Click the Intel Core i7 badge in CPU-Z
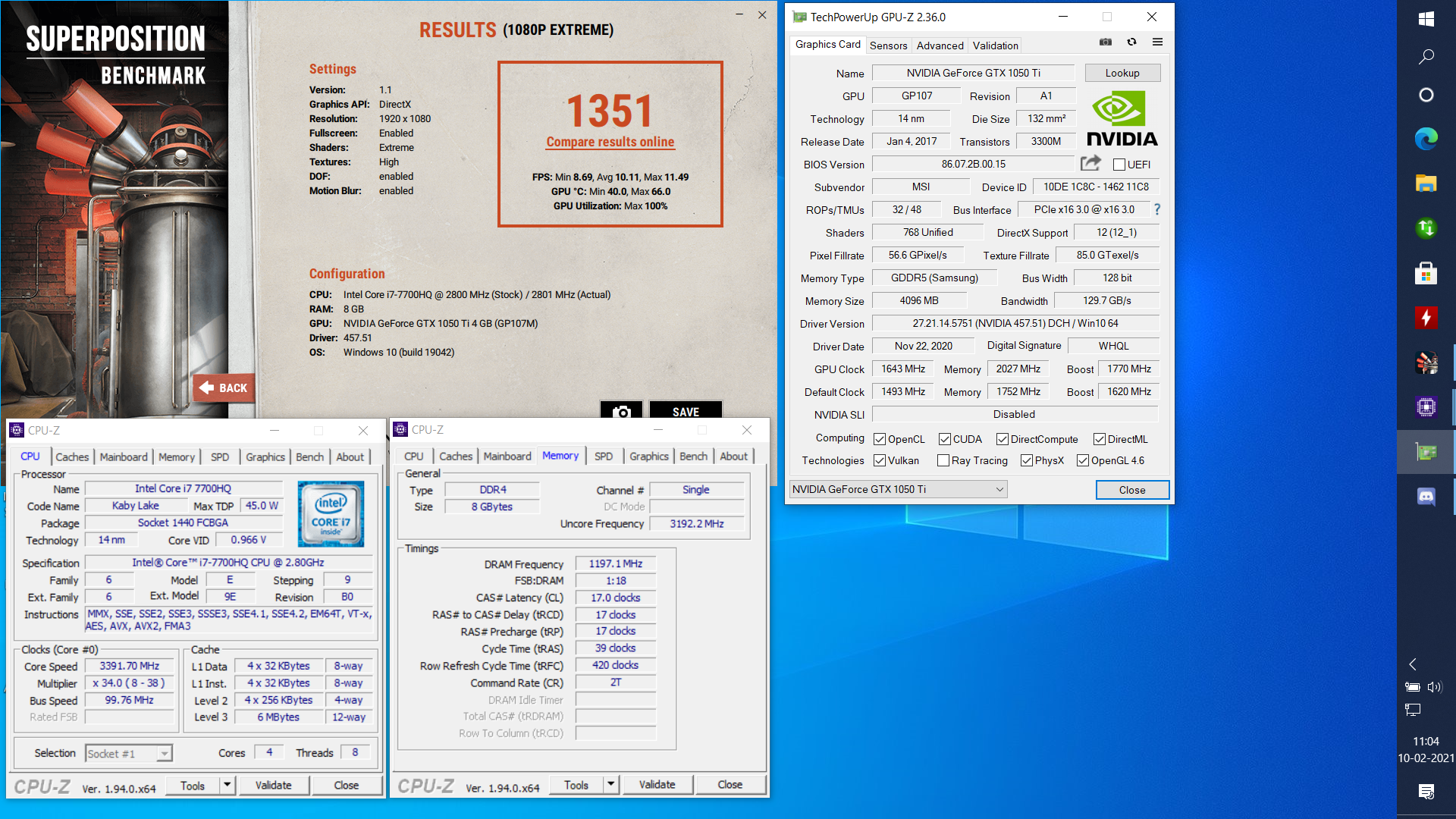Image resolution: width=1456 pixels, height=819 pixels. 331,514
